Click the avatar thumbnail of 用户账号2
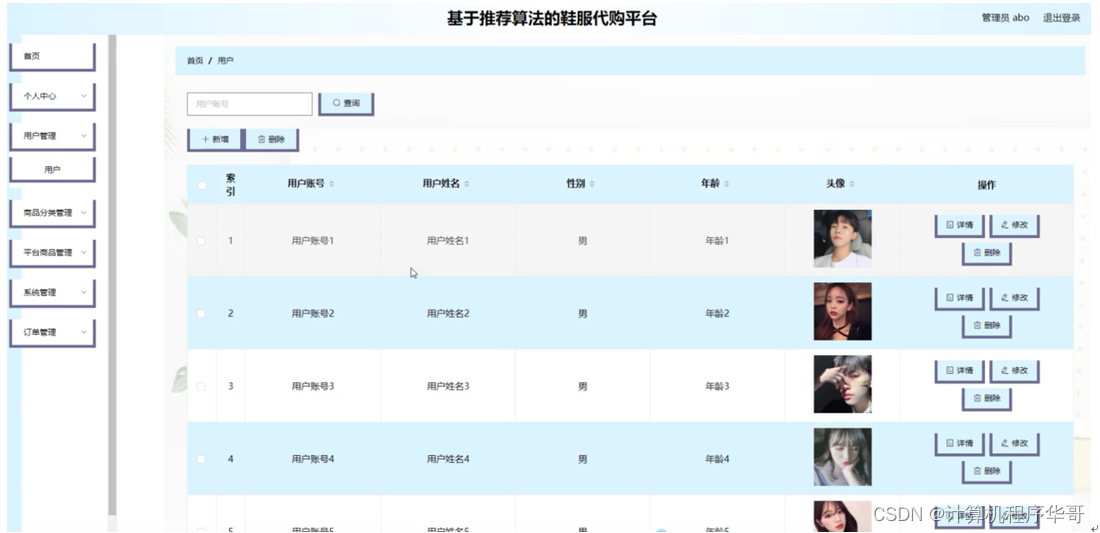Image resolution: width=1100 pixels, height=533 pixels. (843, 311)
